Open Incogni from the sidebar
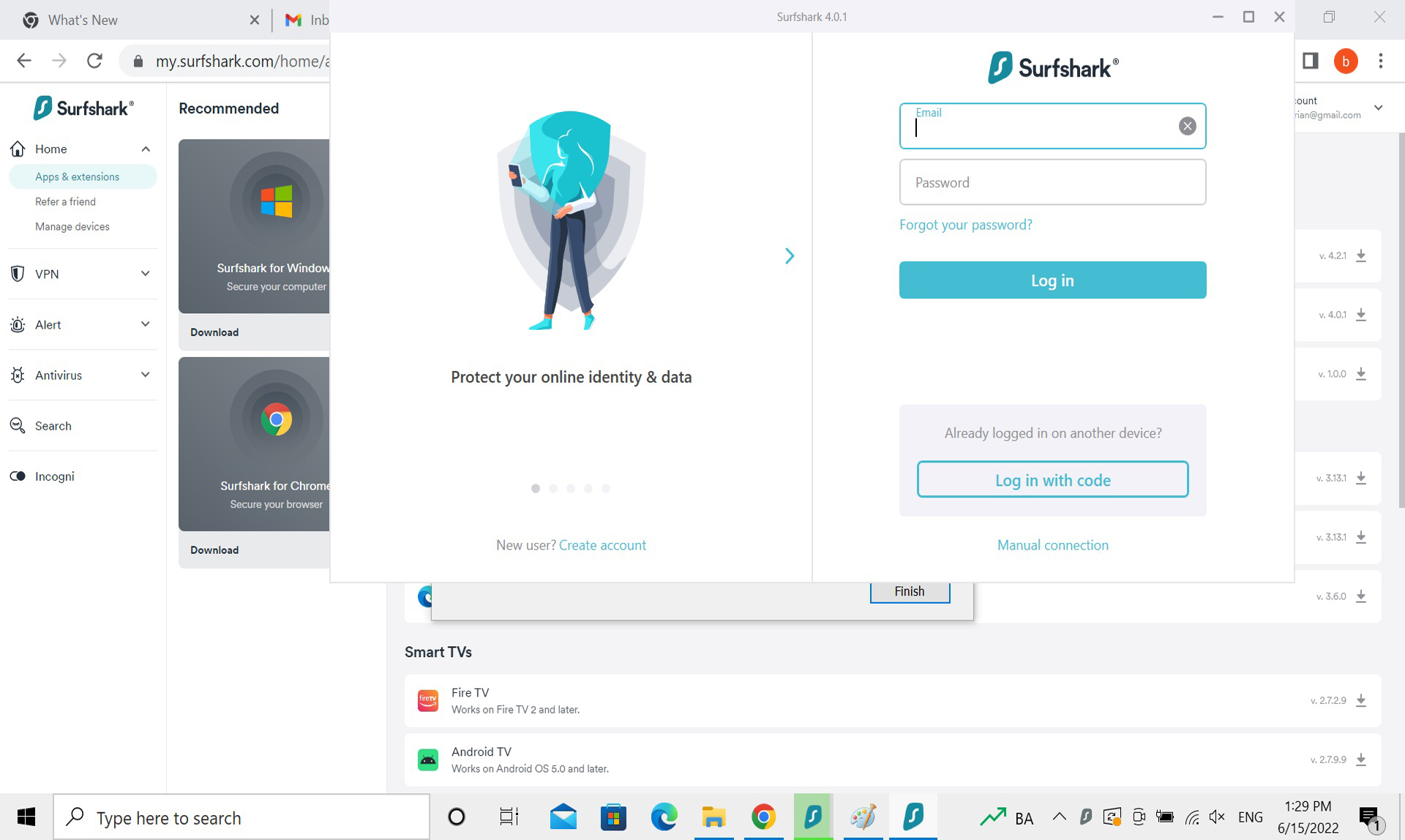The image size is (1405, 840). coord(18,476)
